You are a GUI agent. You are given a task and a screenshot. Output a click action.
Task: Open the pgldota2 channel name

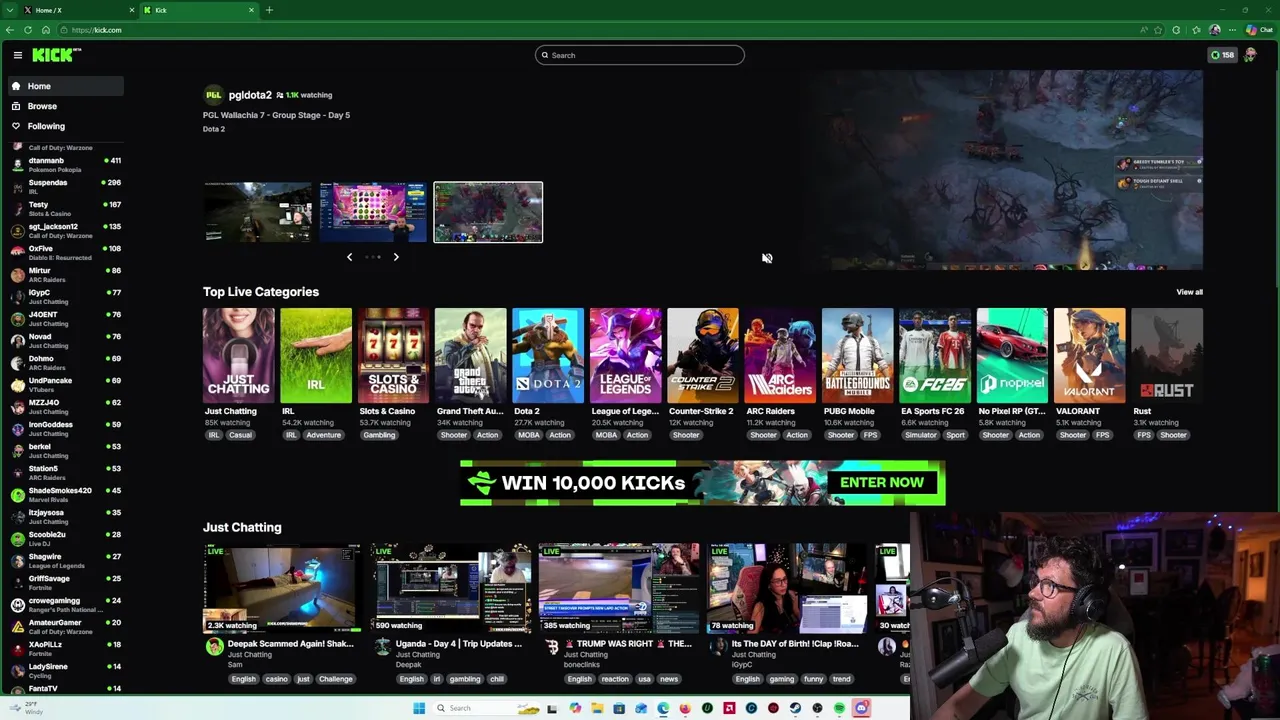click(x=250, y=95)
